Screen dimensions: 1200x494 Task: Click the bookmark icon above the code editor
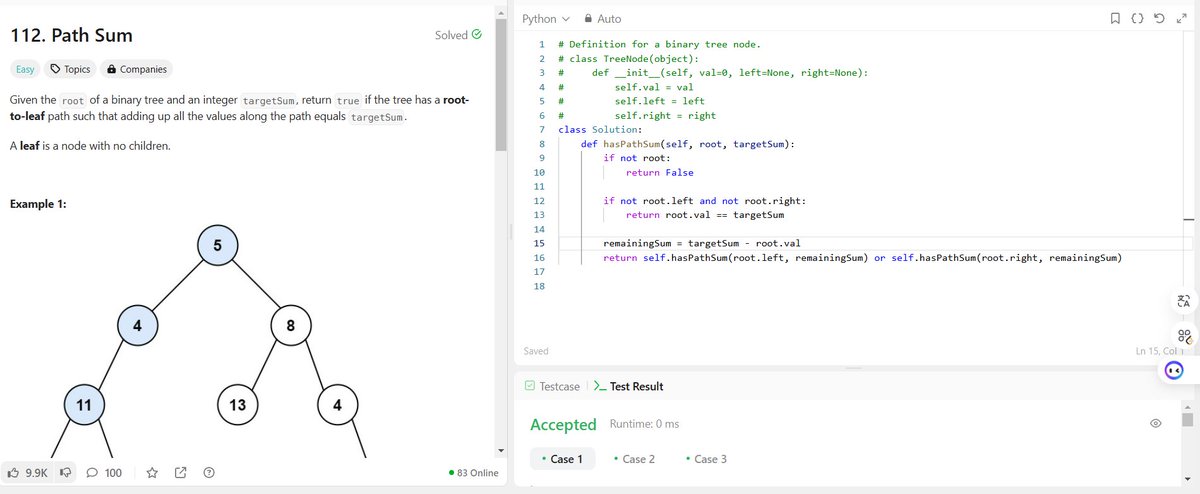point(1116,18)
